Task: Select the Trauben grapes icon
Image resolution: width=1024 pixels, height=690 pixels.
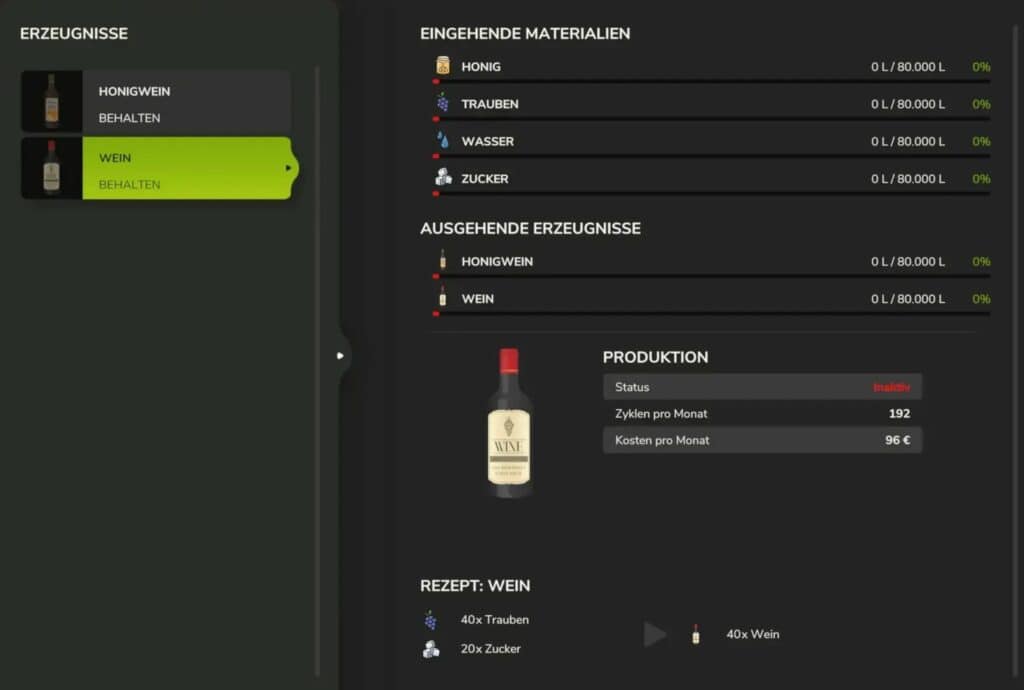Action: pos(441,102)
